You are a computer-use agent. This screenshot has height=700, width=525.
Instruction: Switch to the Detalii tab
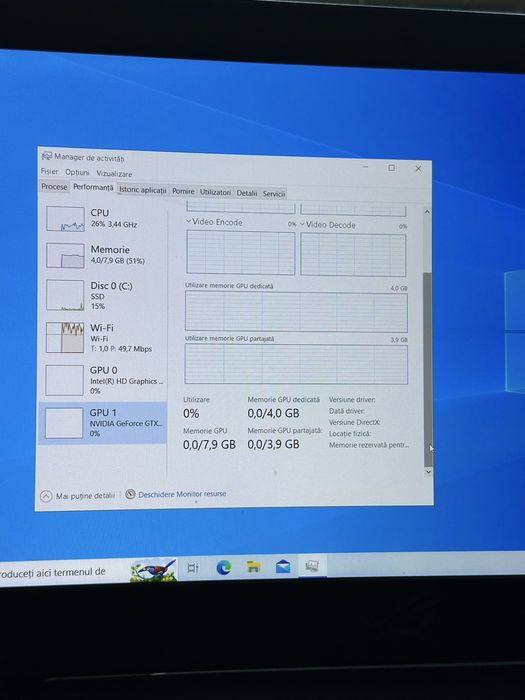coord(247,193)
